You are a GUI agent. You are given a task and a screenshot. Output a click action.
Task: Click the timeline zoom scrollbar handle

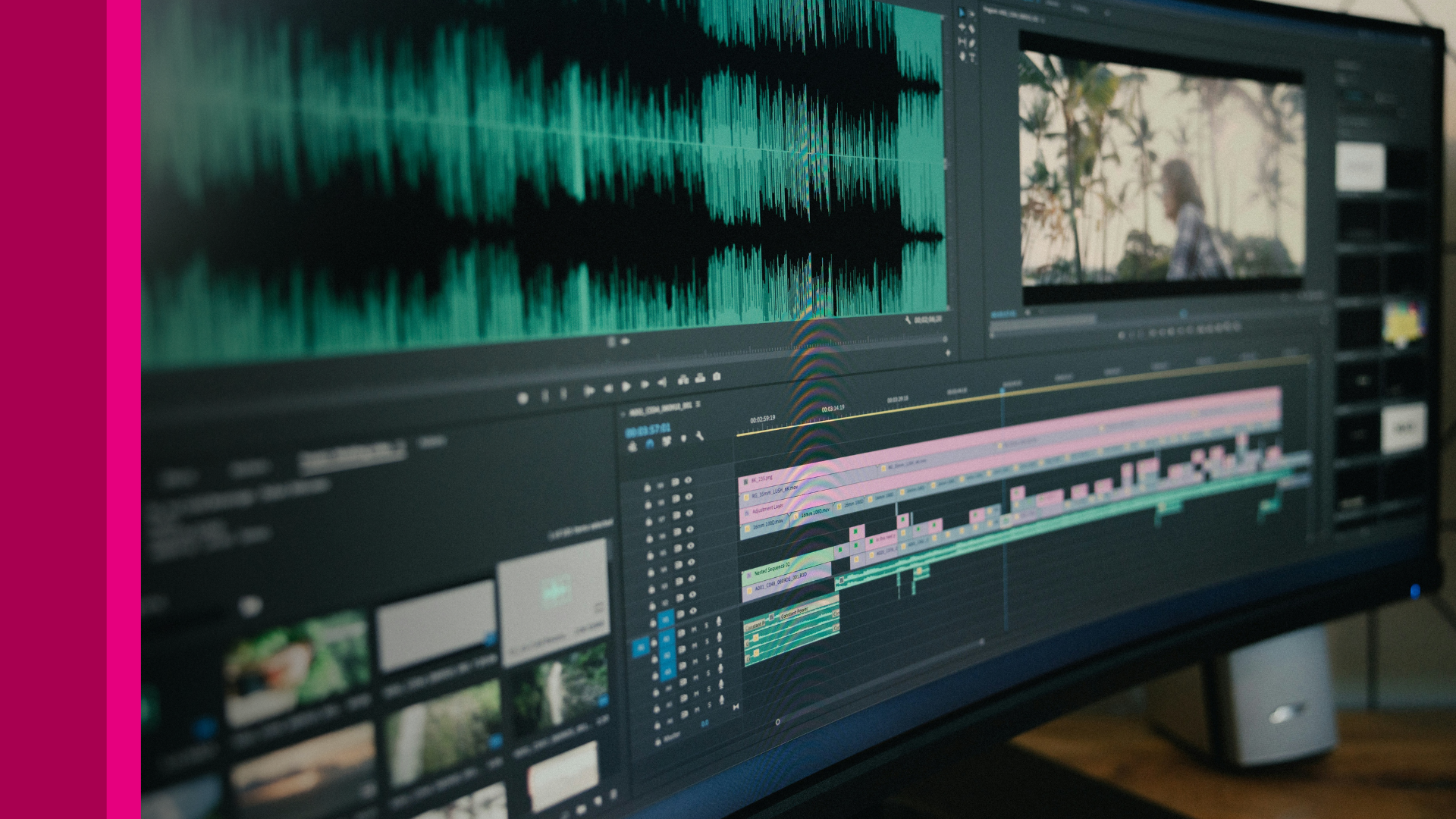coord(777,722)
